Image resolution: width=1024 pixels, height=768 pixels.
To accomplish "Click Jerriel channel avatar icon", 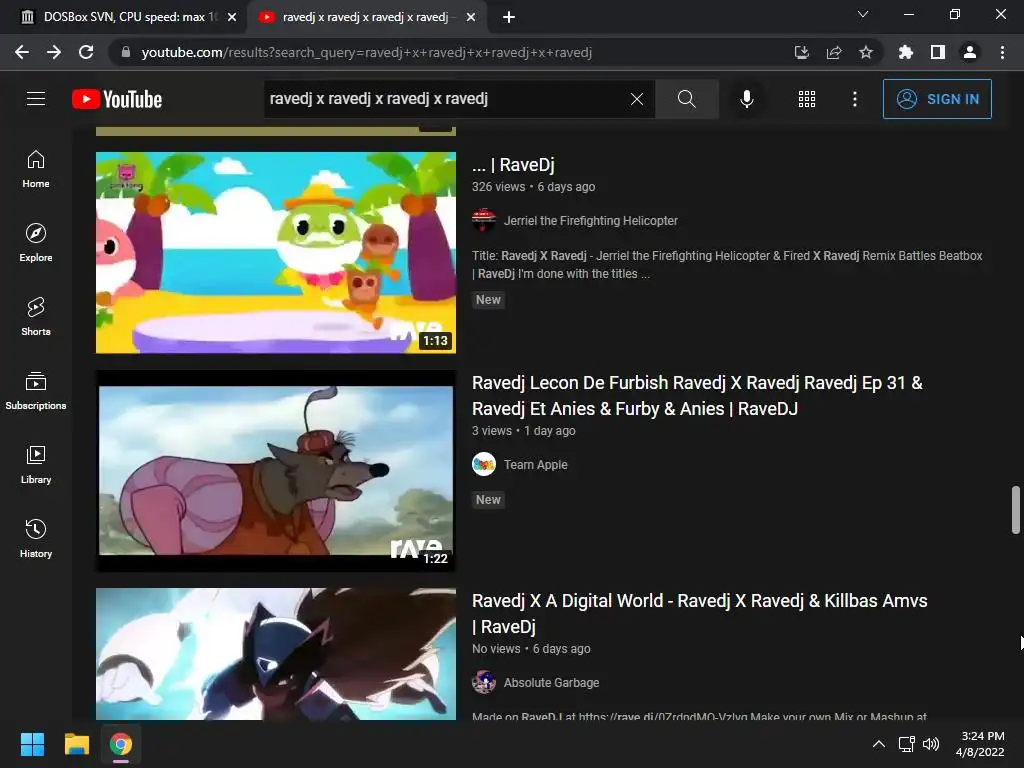I will pyautogui.click(x=484, y=221).
